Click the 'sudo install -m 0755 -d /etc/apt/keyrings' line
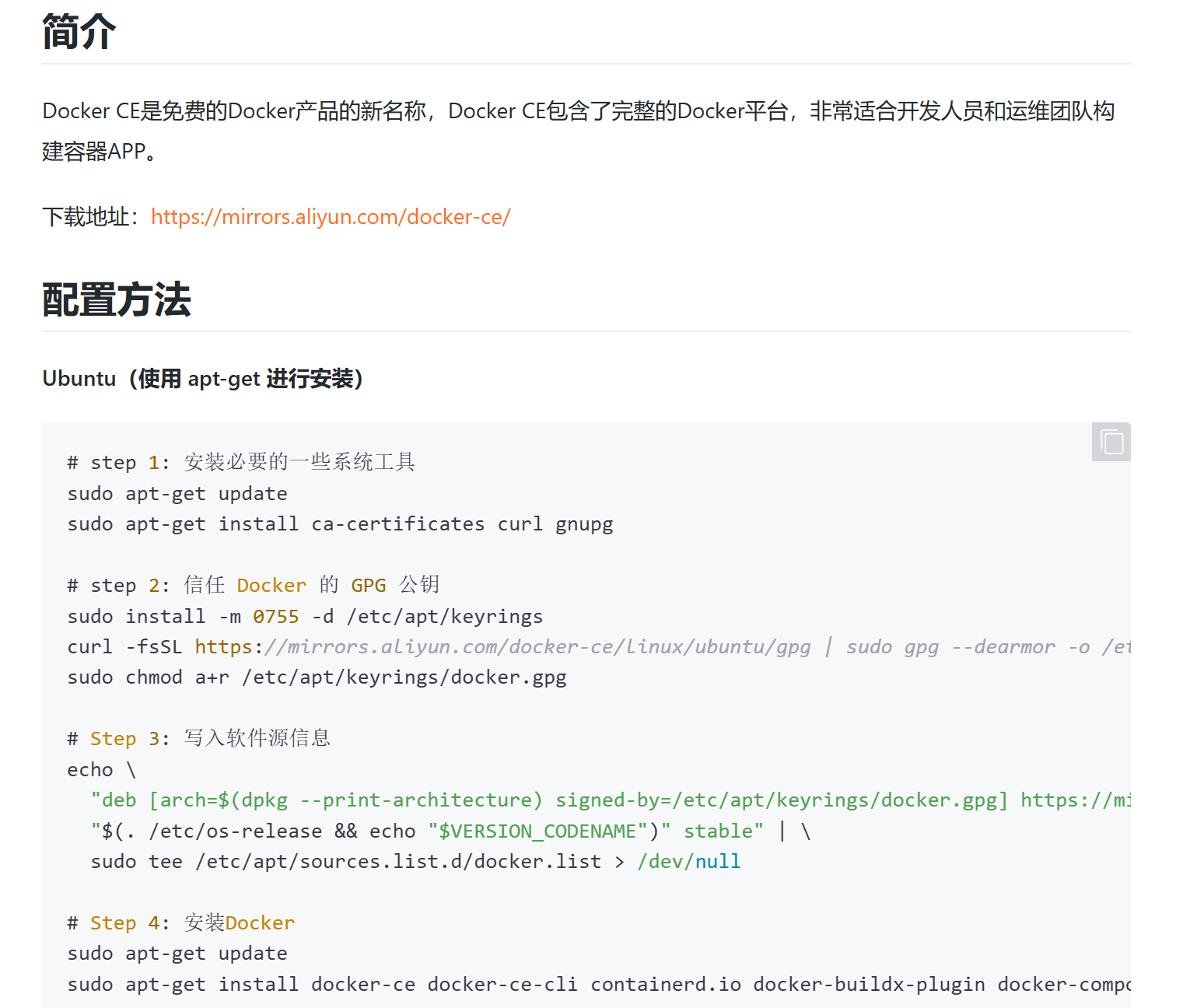The height and width of the screenshot is (1008, 1183). (x=305, y=617)
